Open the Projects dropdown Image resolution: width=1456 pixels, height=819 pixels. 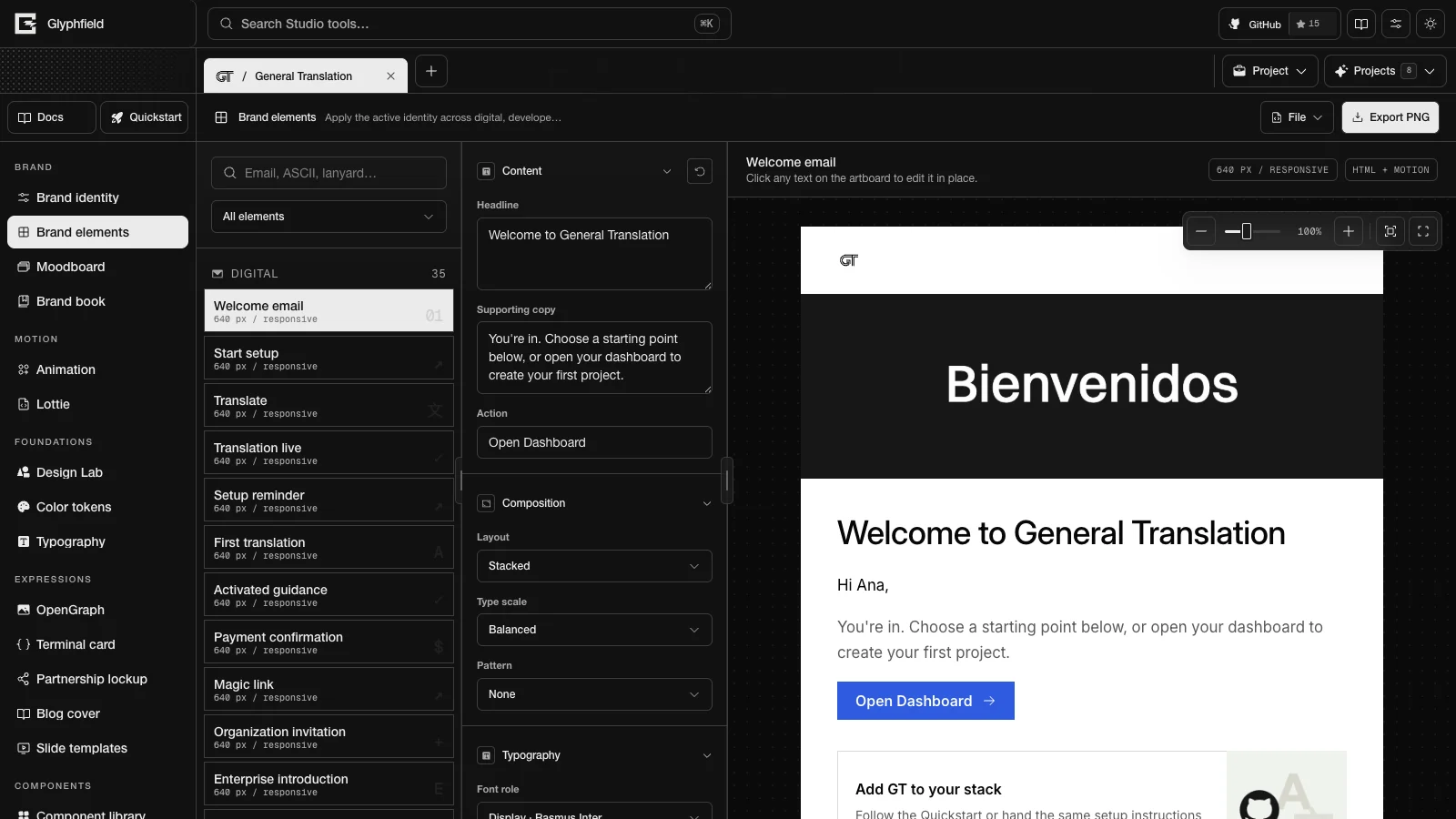[1385, 71]
